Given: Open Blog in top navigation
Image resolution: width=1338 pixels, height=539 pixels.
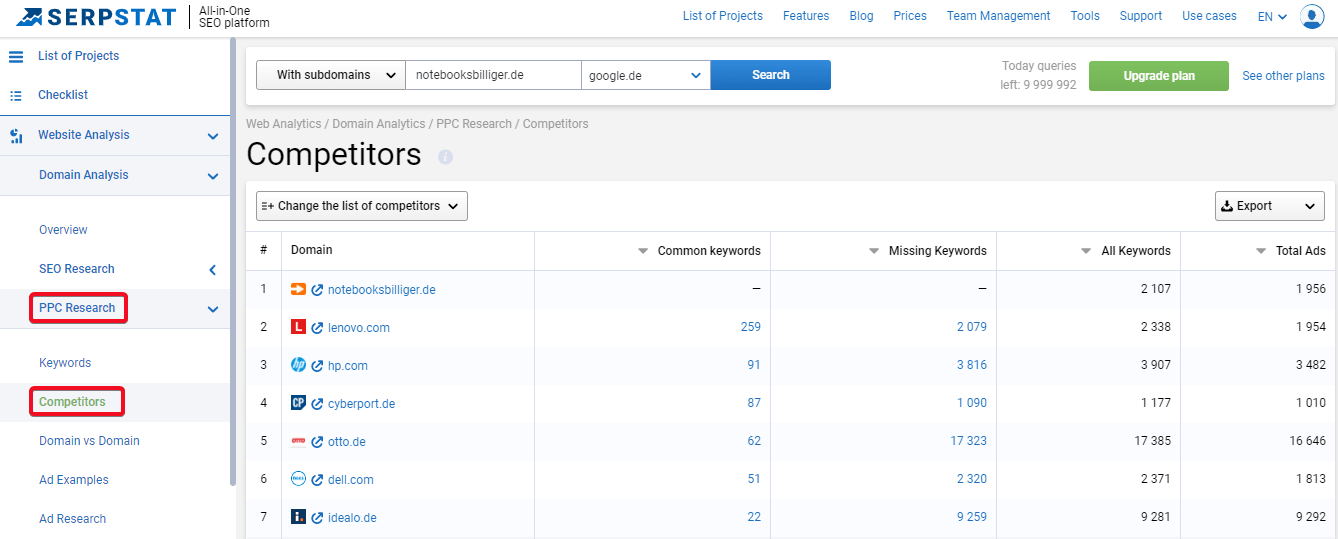Looking at the screenshot, I should [x=861, y=16].
